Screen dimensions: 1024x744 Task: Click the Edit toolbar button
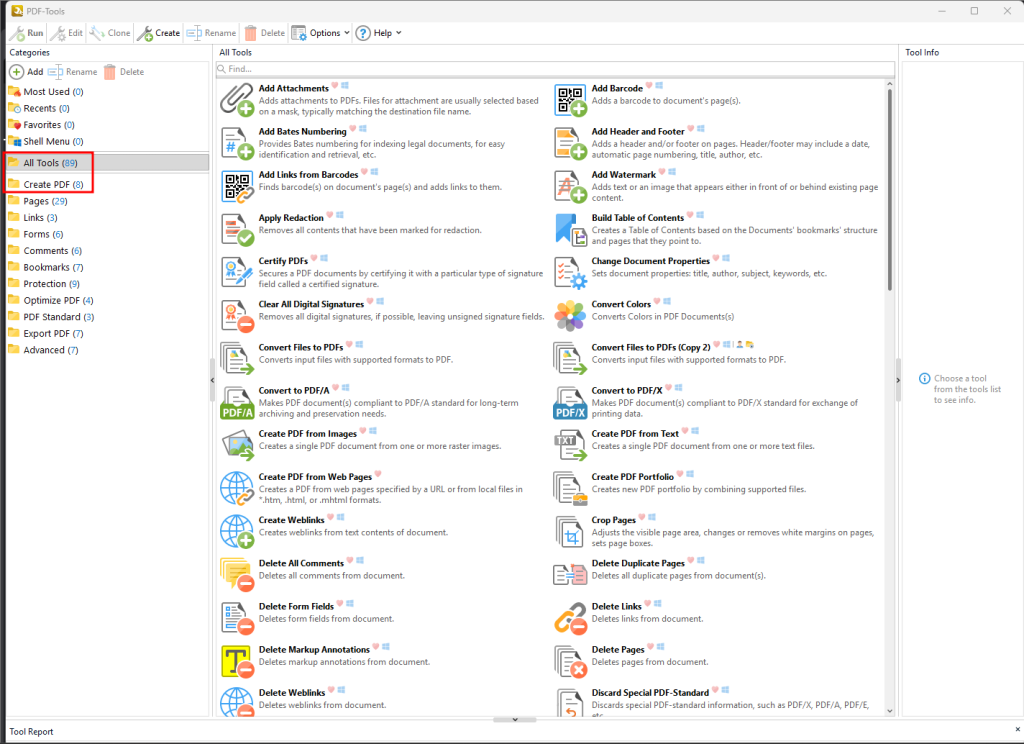tap(67, 33)
